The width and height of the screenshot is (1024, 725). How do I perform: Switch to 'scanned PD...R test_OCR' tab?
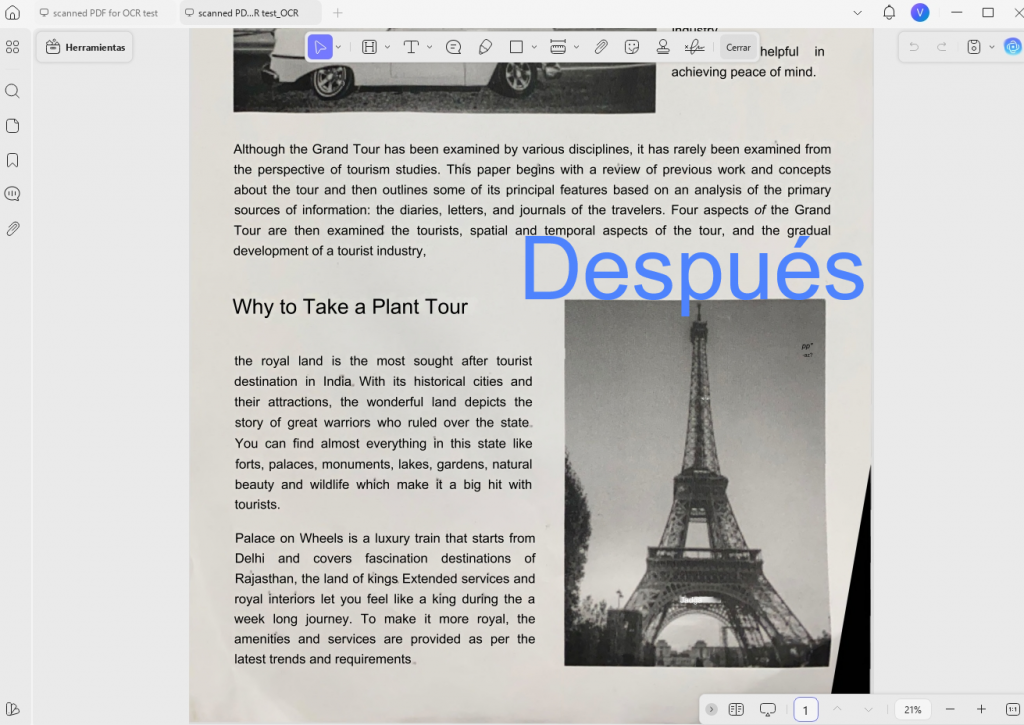[x=249, y=13]
